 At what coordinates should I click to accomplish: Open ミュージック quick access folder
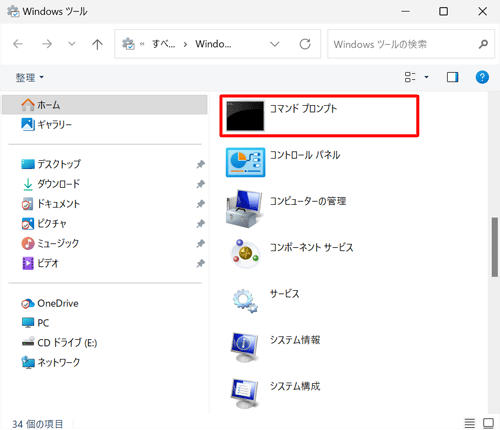50,243
